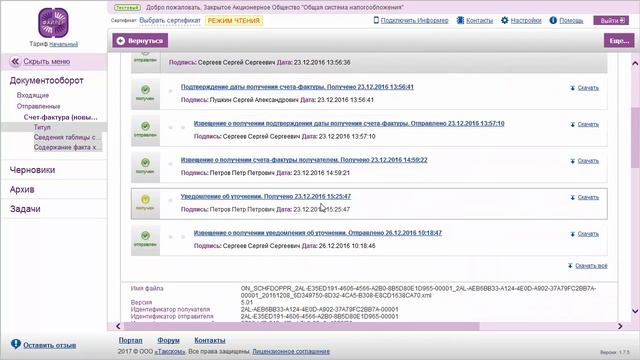
Task: Click green status icon of notice received 14:59:22
Action: point(145,162)
